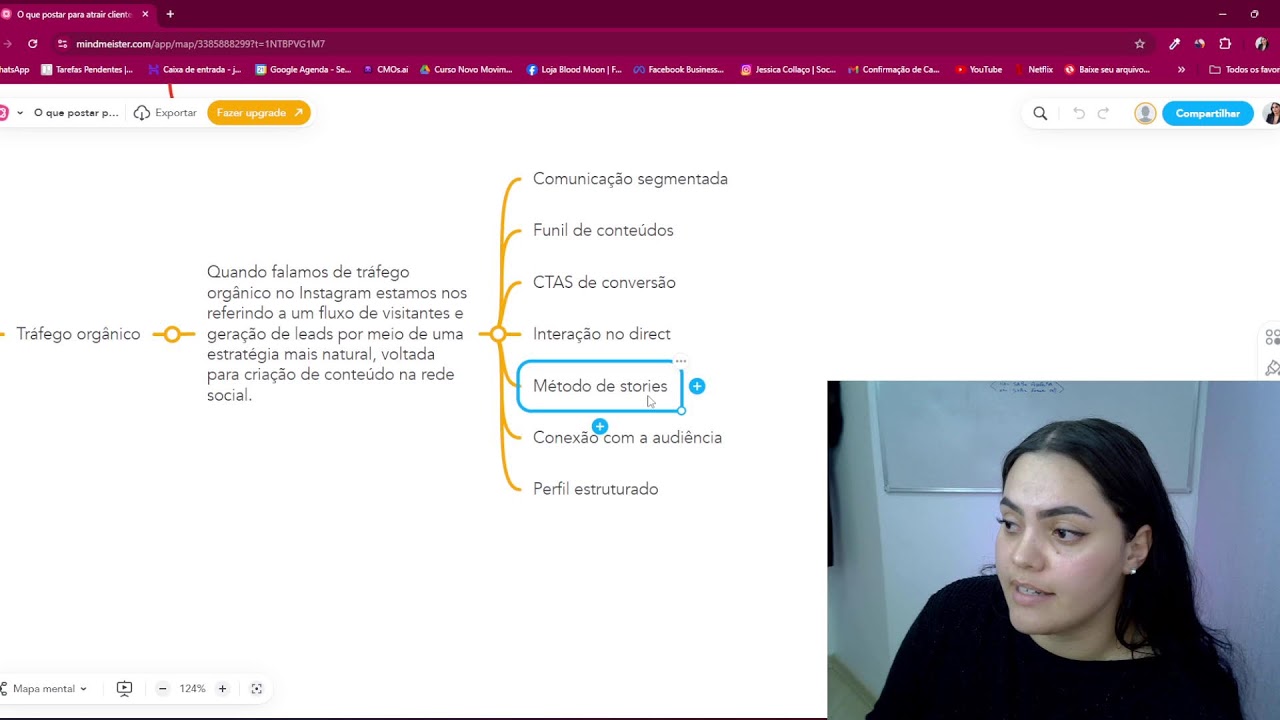
Task: Click the Fazer upgrade button
Action: (x=259, y=113)
